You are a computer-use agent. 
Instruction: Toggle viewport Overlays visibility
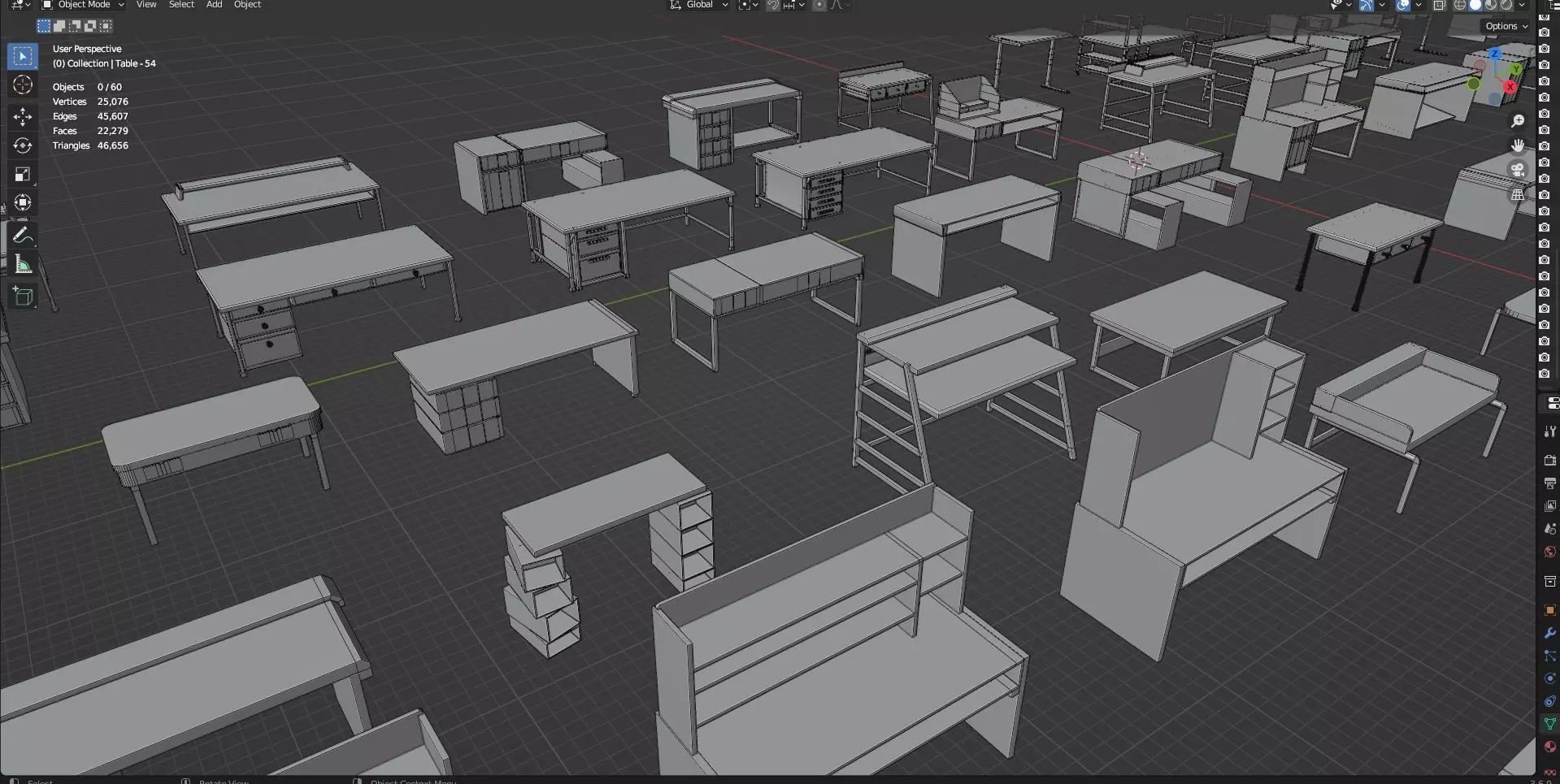click(x=1403, y=5)
